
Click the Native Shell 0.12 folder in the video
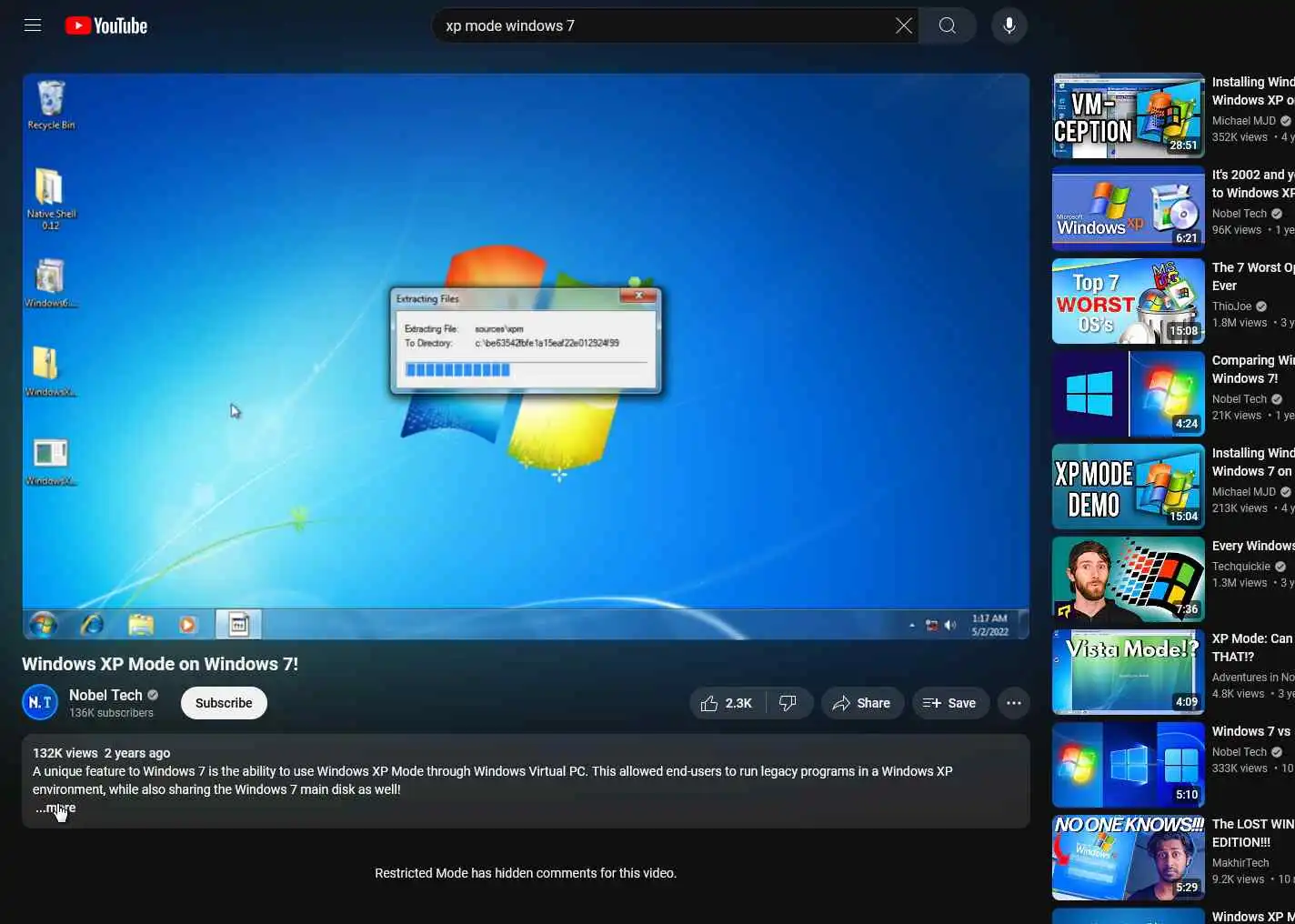51,199
